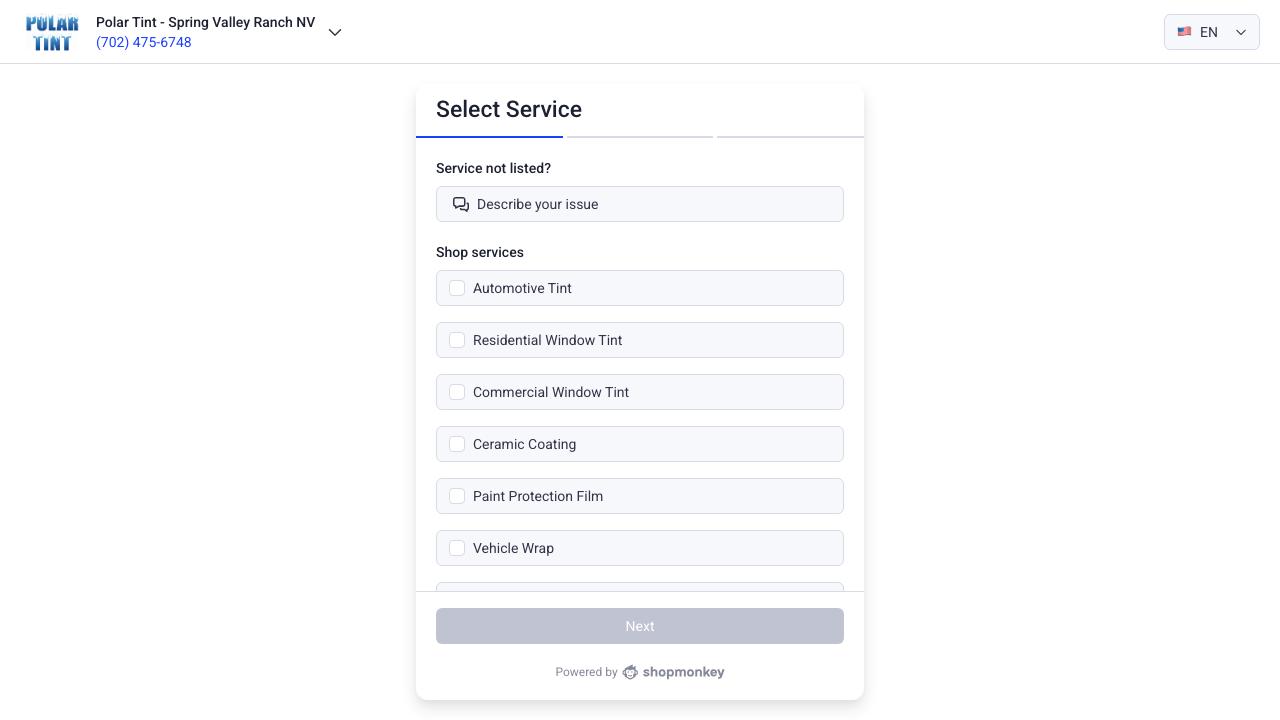Image resolution: width=1280 pixels, height=720 pixels.
Task: Call the (702) 475-6748 phone link
Action: click(x=144, y=42)
